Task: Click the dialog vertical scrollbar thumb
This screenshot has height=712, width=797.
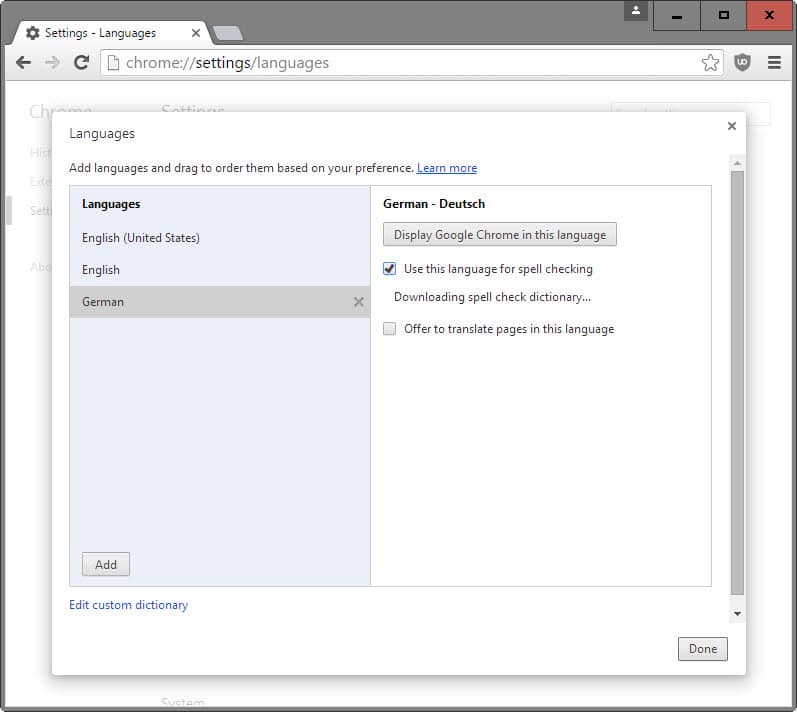Action: [x=737, y=383]
